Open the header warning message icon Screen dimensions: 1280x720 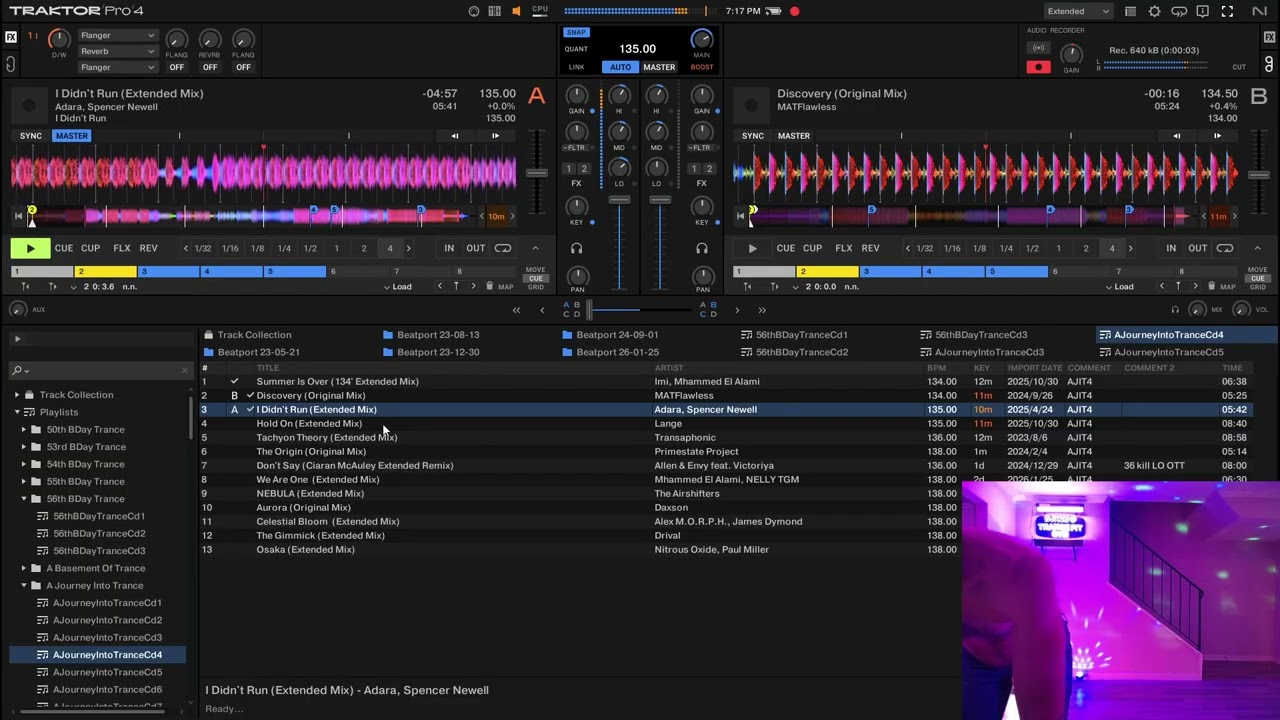1202,11
